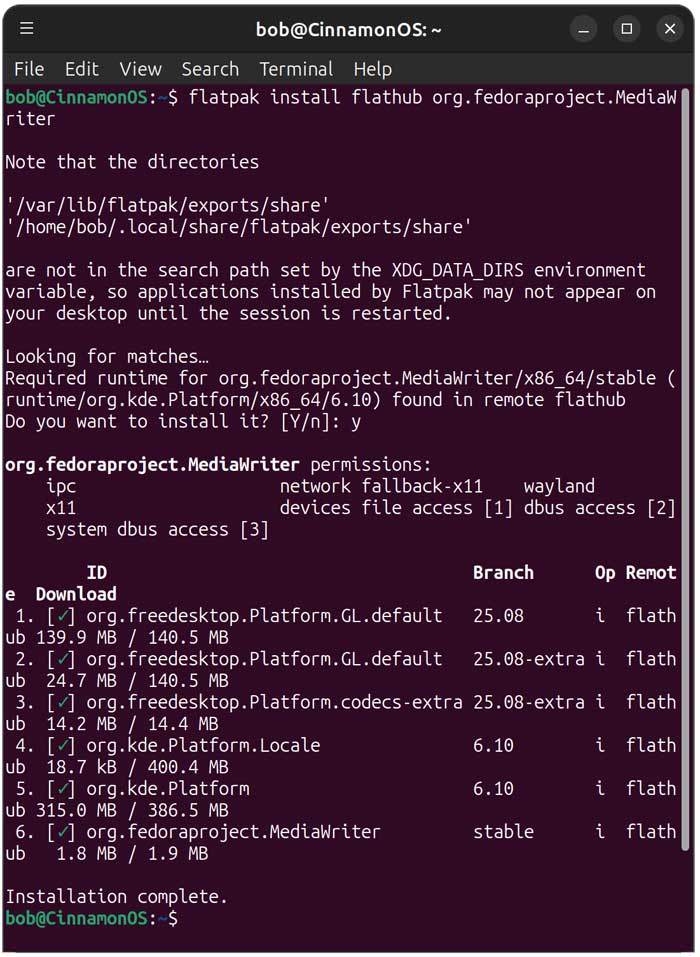This screenshot has width=700, height=957.
Task: Open the Help menu
Action: tap(372, 69)
